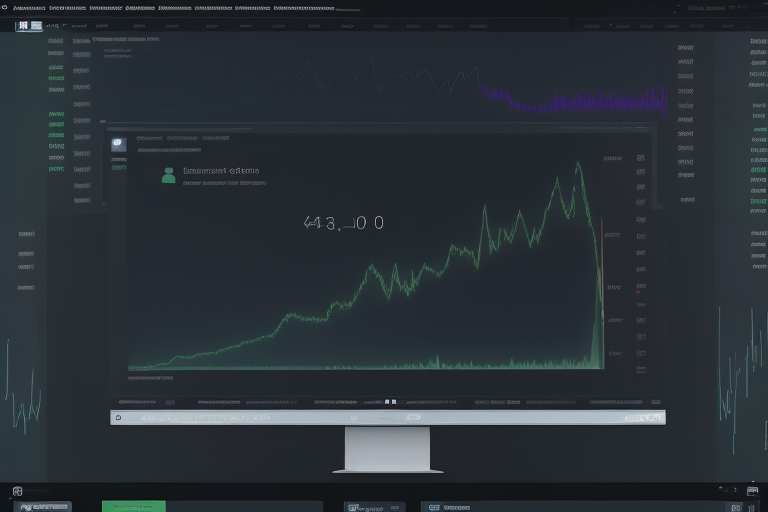Image resolution: width=768 pixels, height=512 pixels.
Task: Click the account name text beside the profile icon
Action: pyautogui.click(x=220, y=171)
